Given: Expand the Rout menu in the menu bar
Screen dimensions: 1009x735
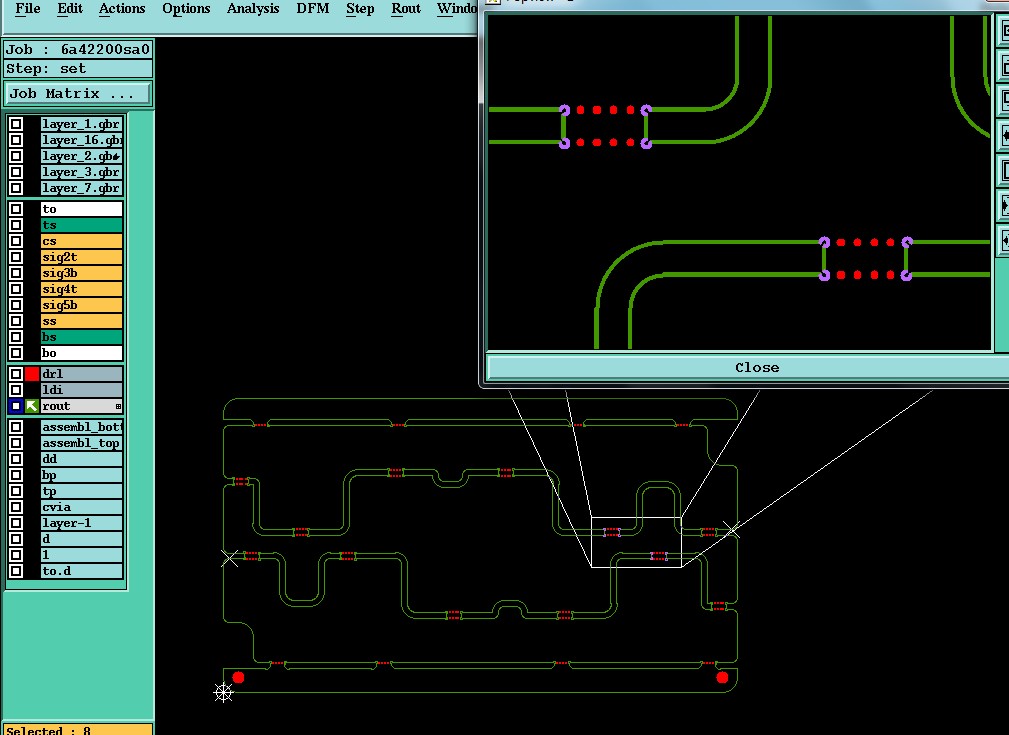Looking at the screenshot, I should coord(405,8).
